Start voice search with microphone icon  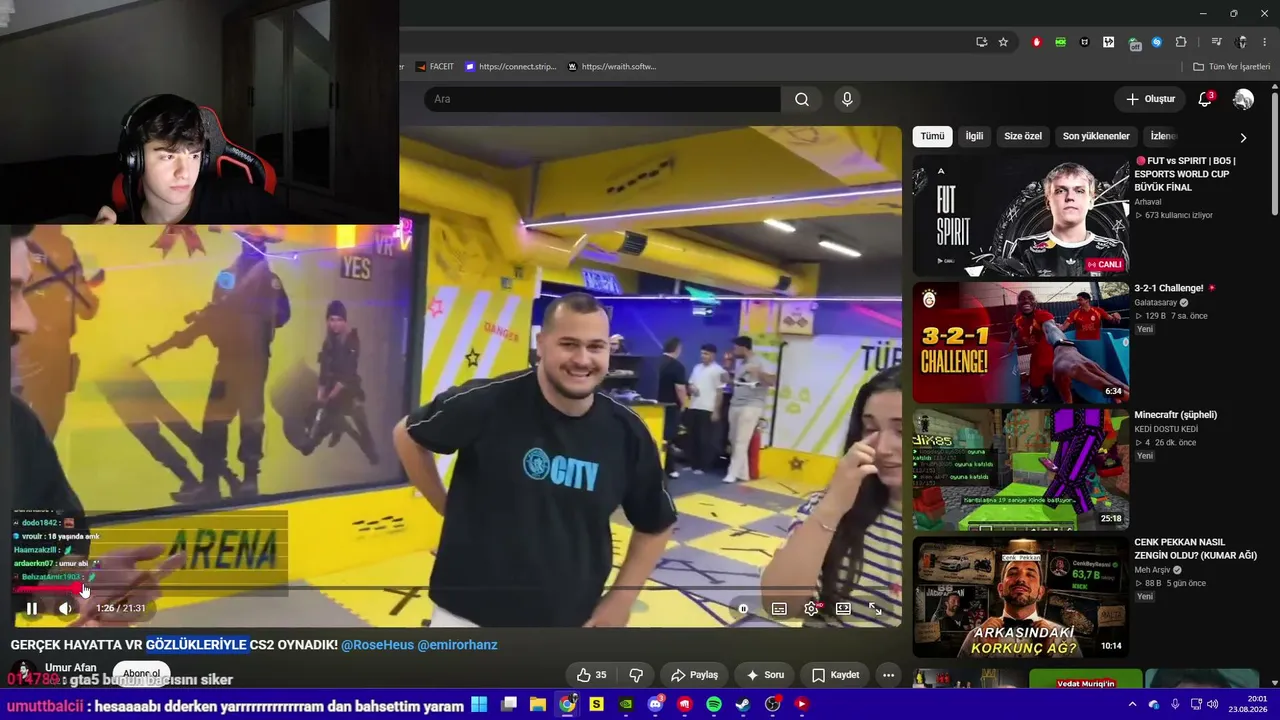847,99
